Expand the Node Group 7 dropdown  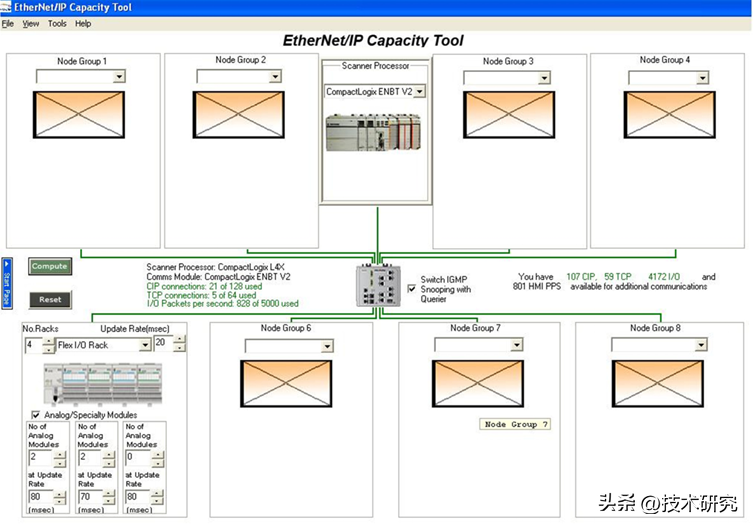(x=516, y=345)
